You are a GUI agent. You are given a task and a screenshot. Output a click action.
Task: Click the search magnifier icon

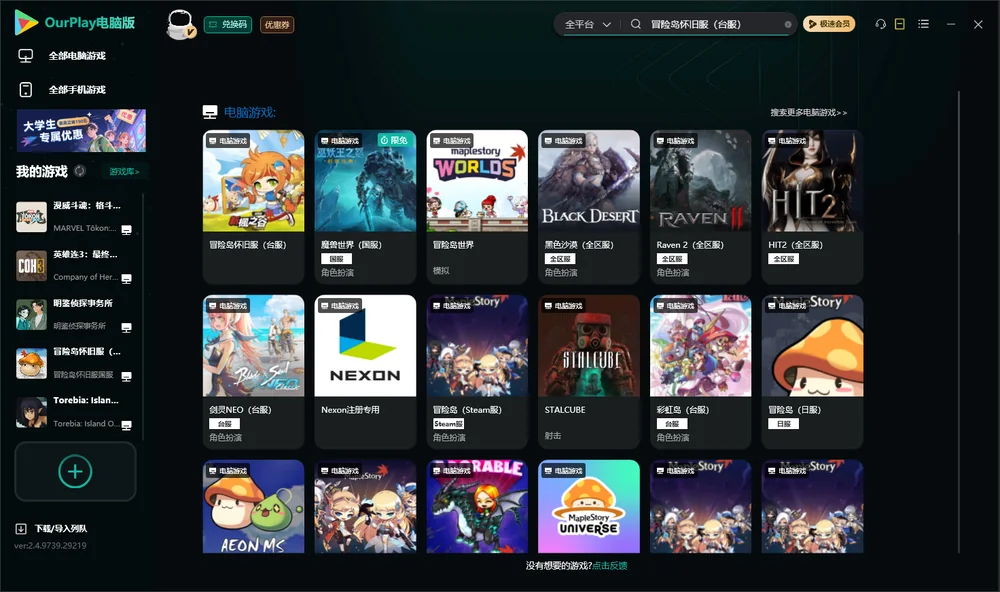pyautogui.click(x=636, y=24)
